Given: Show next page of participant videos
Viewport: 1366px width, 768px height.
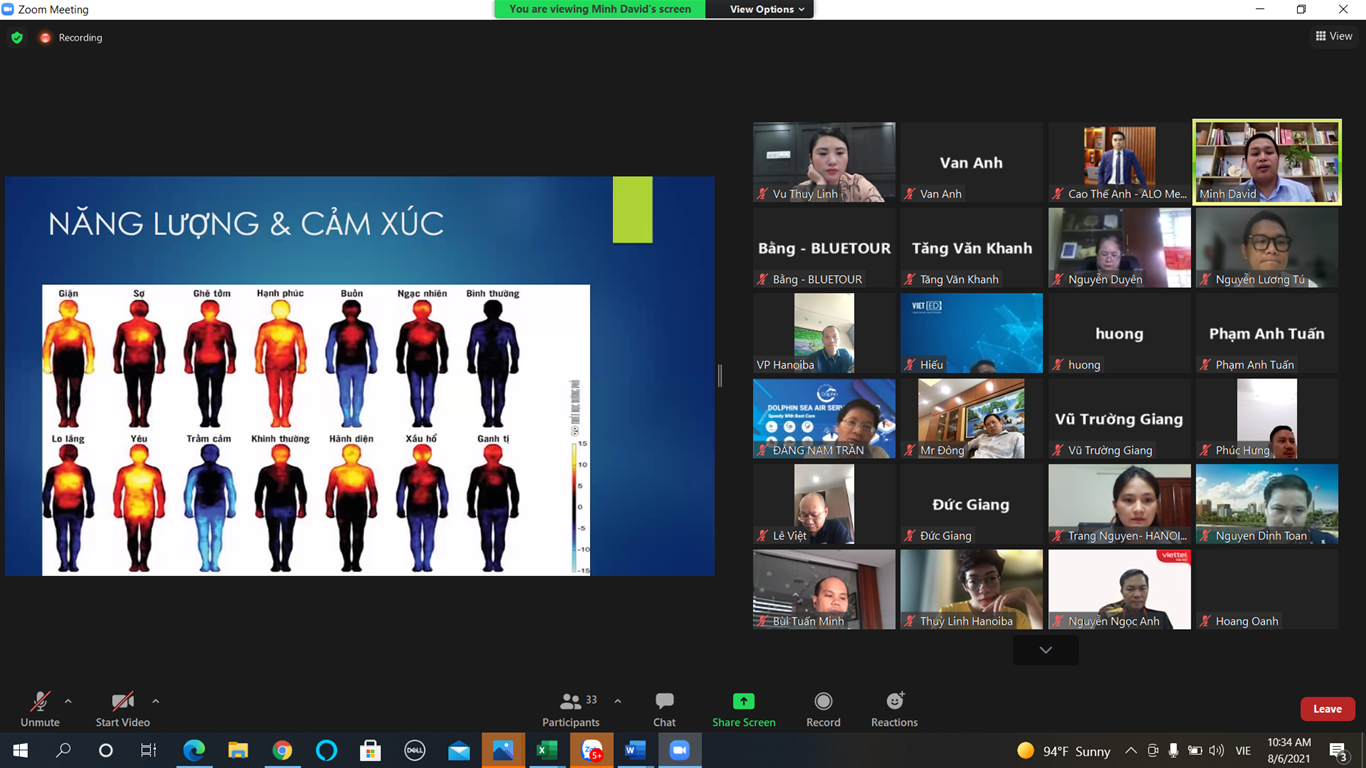Looking at the screenshot, I should [1045, 650].
